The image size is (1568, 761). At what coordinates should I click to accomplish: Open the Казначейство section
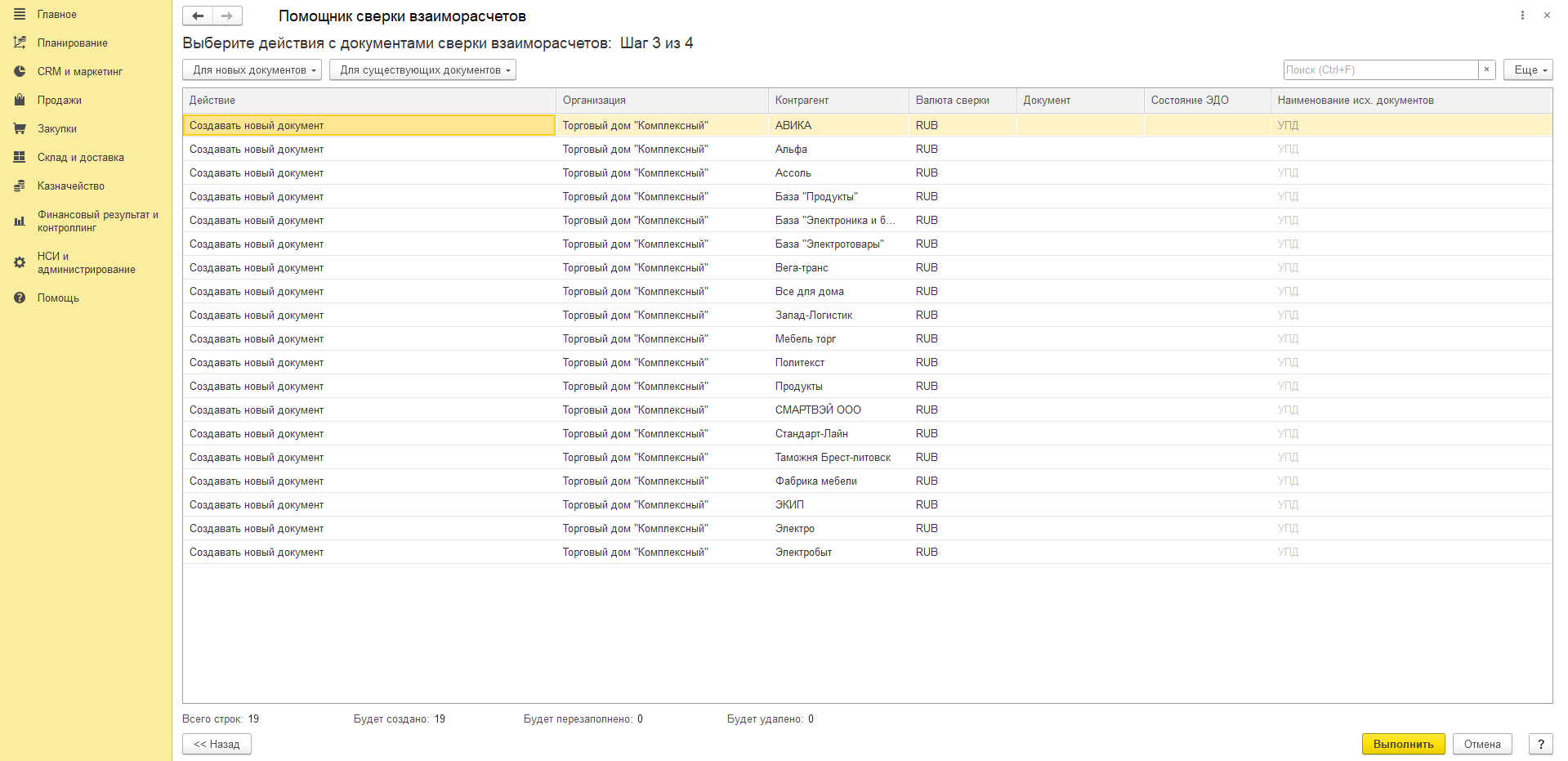tap(71, 186)
